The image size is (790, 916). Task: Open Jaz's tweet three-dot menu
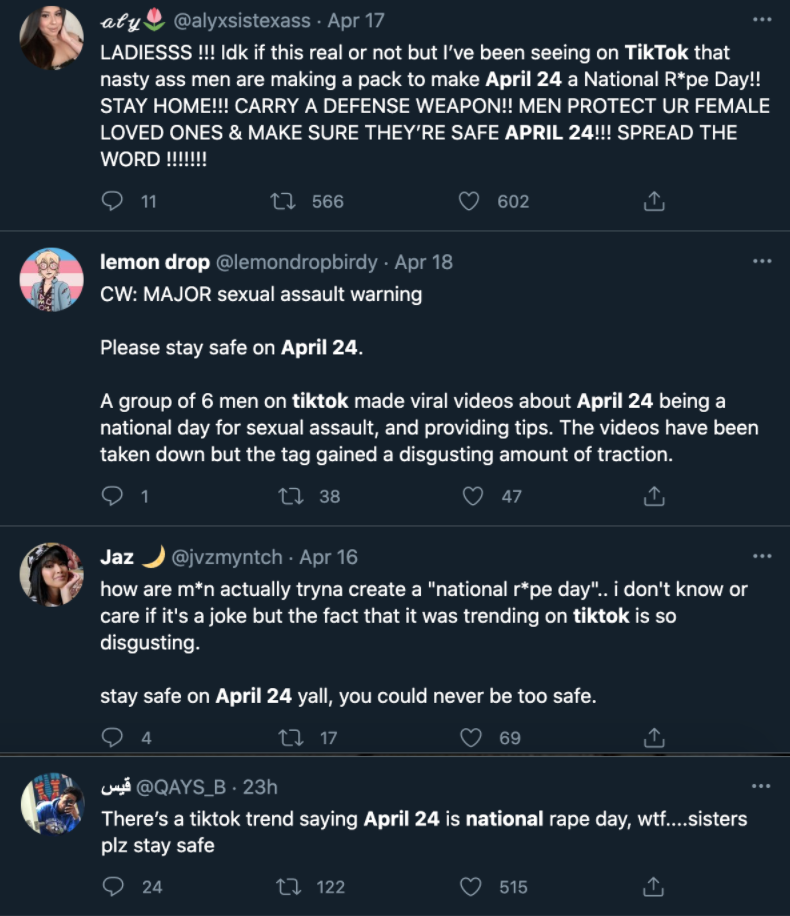click(x=762, y=556)
